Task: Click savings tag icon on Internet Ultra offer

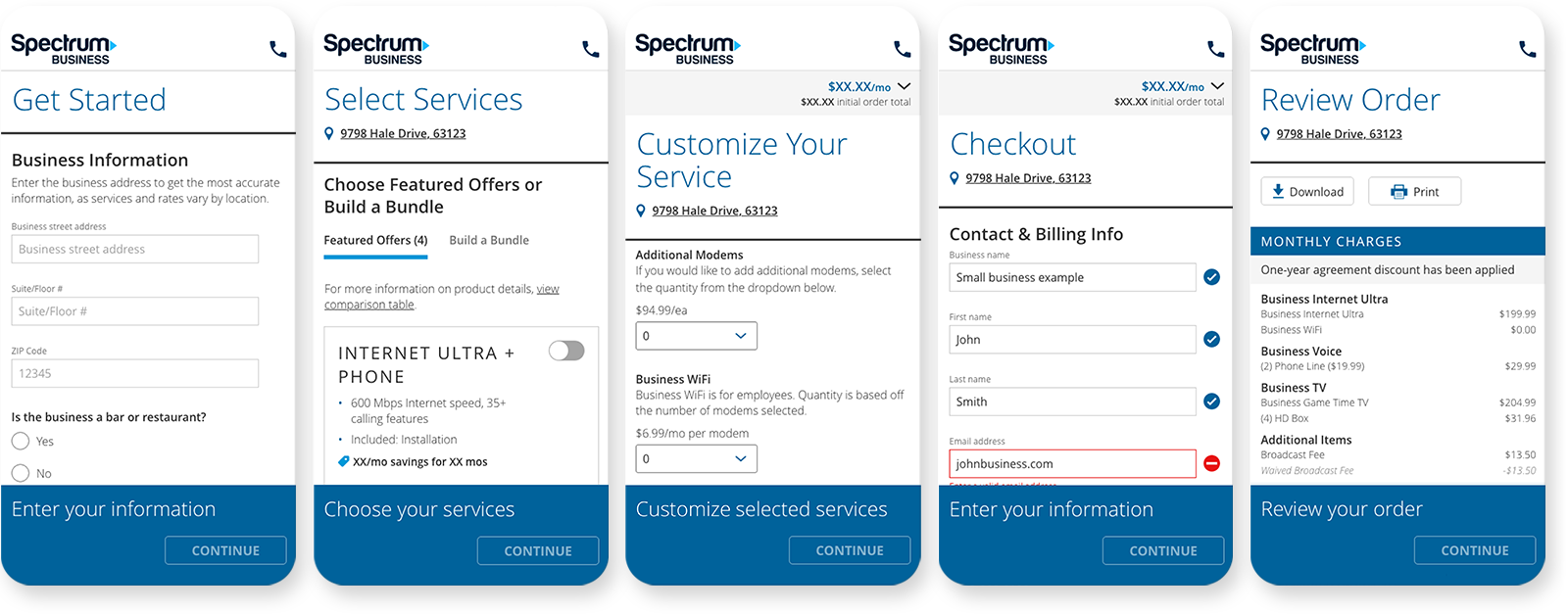Action: (x=343, y=461)
